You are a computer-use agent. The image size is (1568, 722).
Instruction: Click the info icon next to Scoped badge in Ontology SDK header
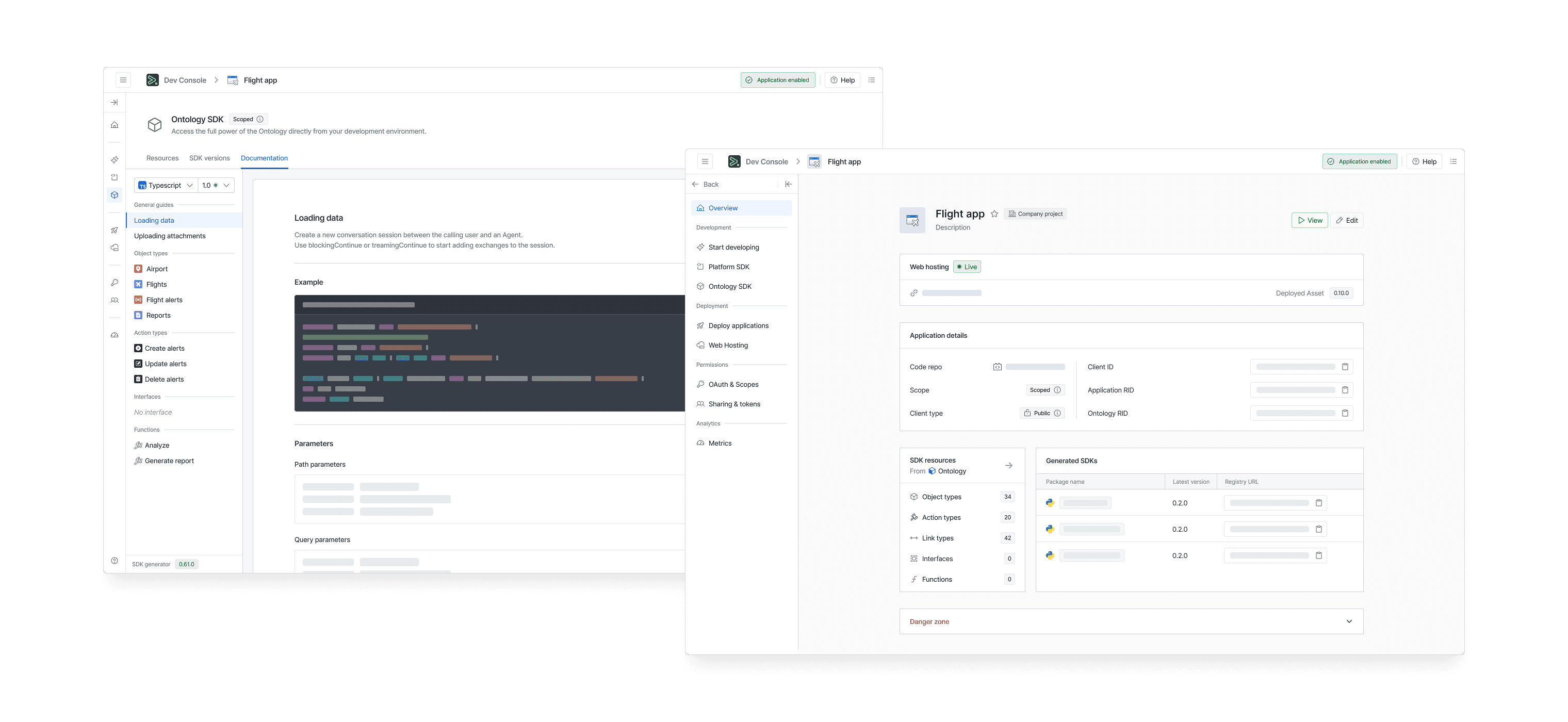click(260, 119)
